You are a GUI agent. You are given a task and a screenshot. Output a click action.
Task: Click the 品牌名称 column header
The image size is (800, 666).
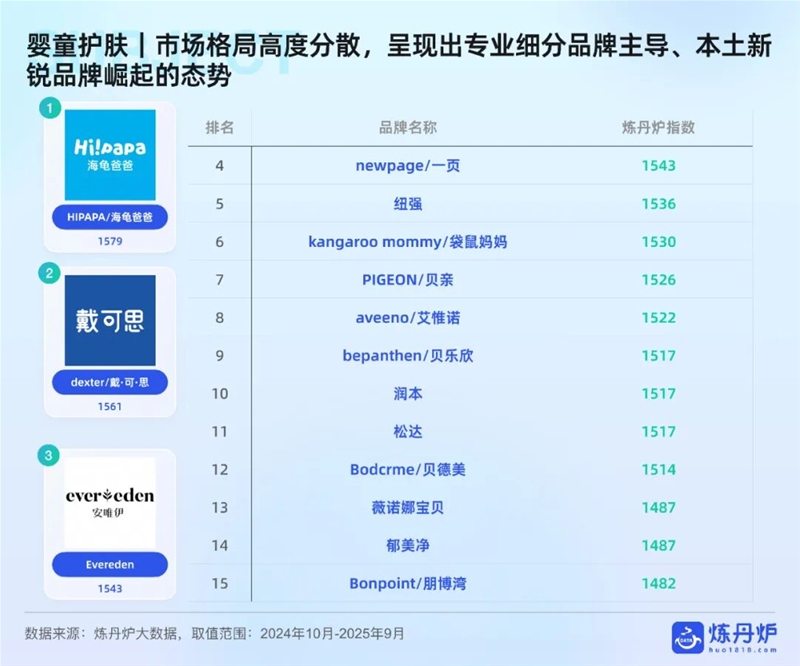408,128
